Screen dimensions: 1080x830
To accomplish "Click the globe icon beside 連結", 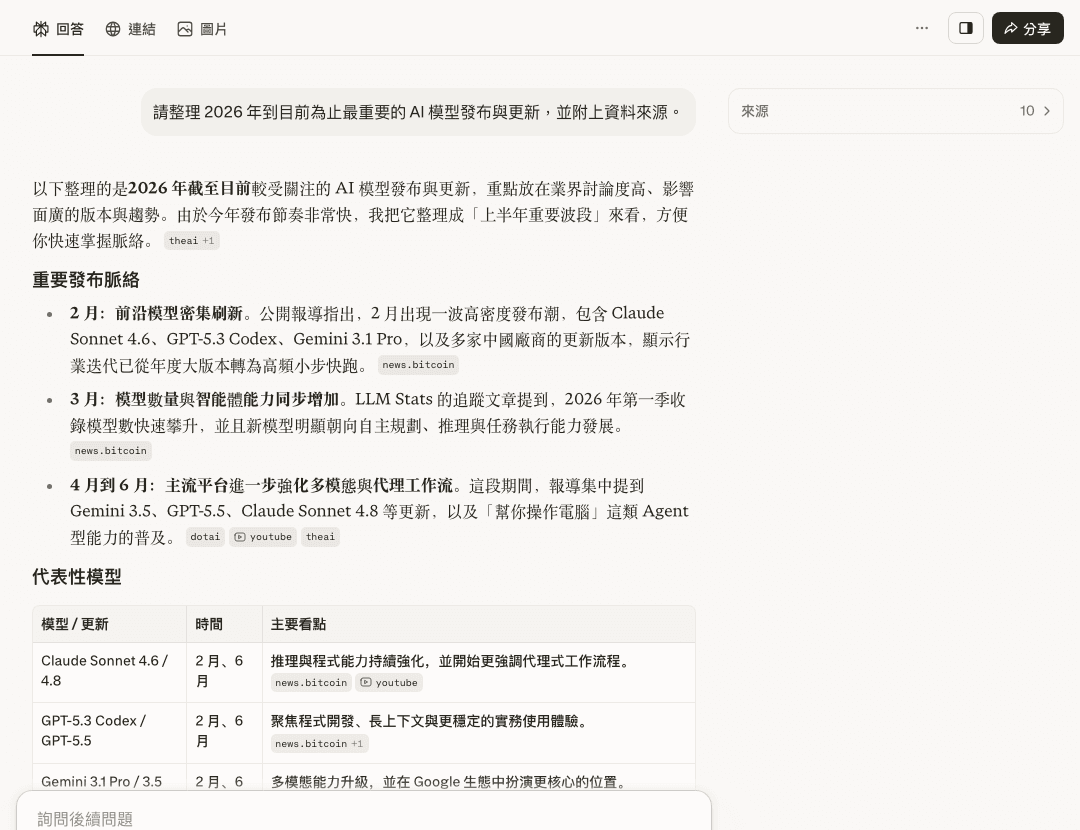I will pos(113,29).
